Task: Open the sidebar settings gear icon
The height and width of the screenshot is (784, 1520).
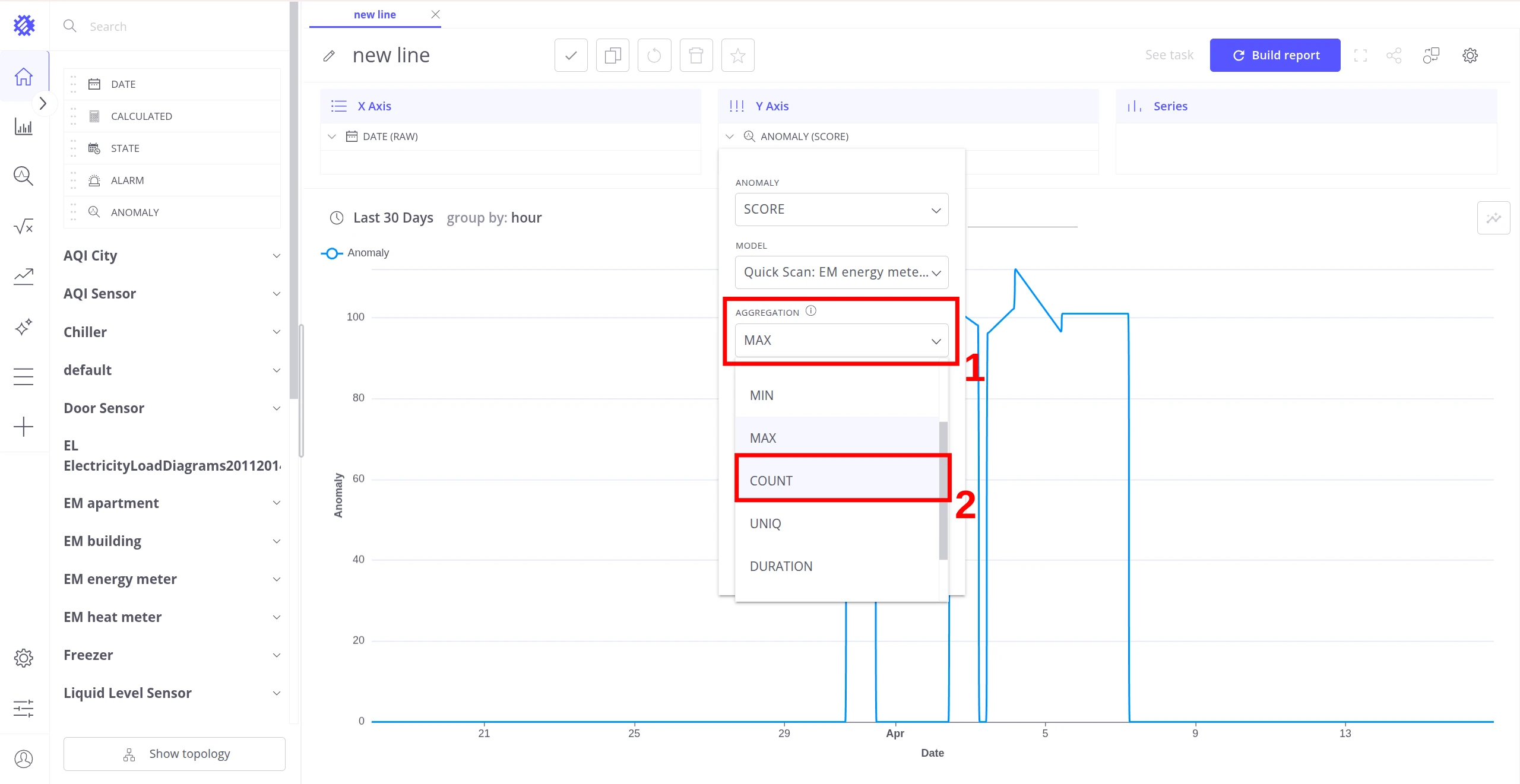Action: point(24,658)
